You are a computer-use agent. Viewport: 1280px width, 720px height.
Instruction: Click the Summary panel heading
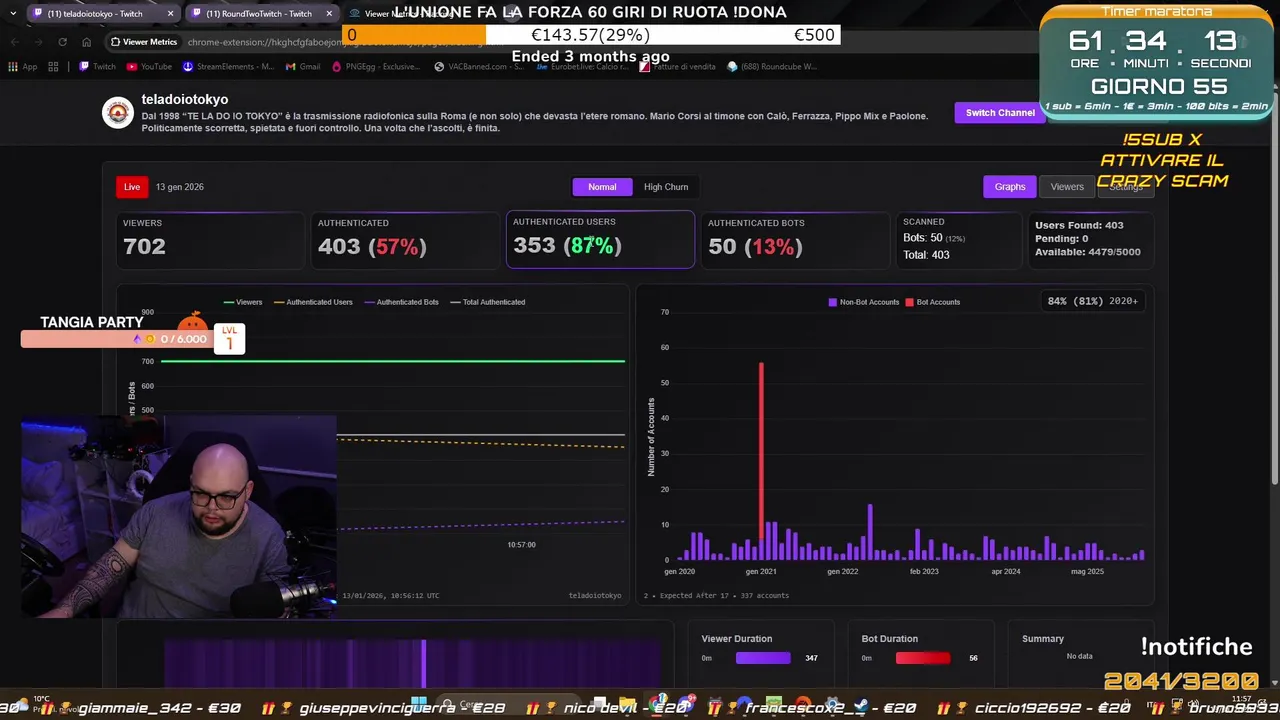click(x=1043, y=639)
